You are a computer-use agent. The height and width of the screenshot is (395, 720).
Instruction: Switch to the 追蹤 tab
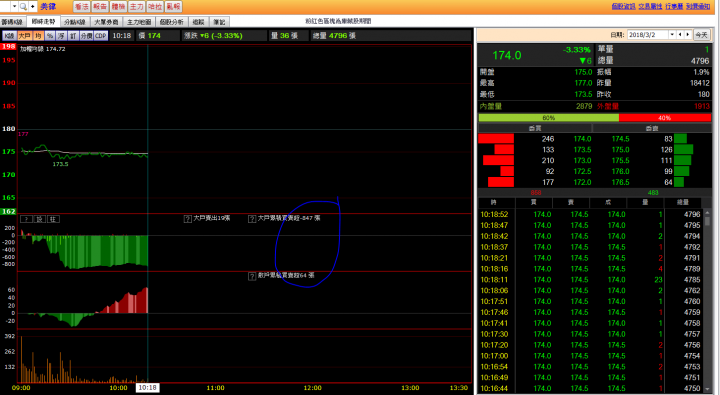[x=198, y=22]
